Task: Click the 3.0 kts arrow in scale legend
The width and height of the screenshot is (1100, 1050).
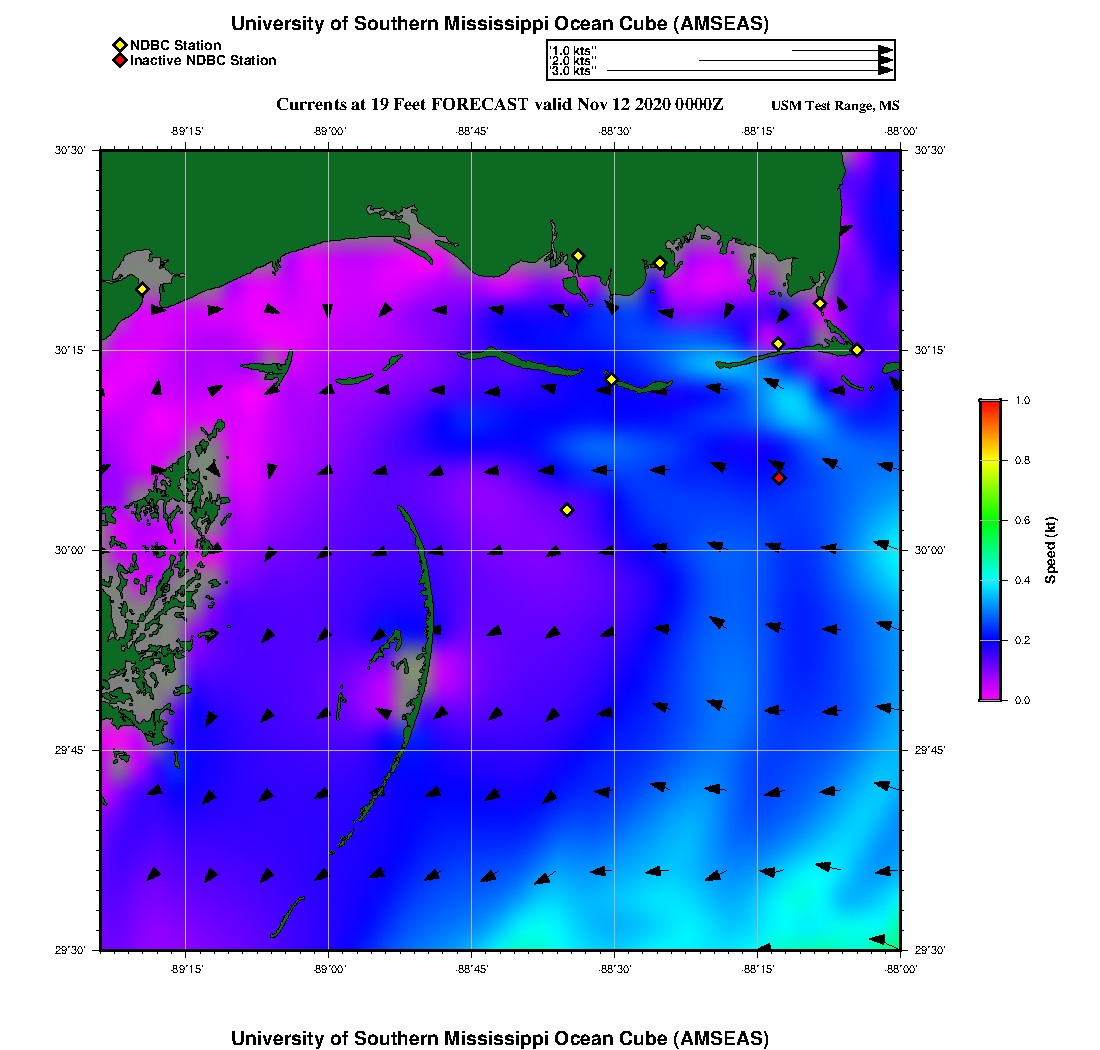Action: [750, 71]
